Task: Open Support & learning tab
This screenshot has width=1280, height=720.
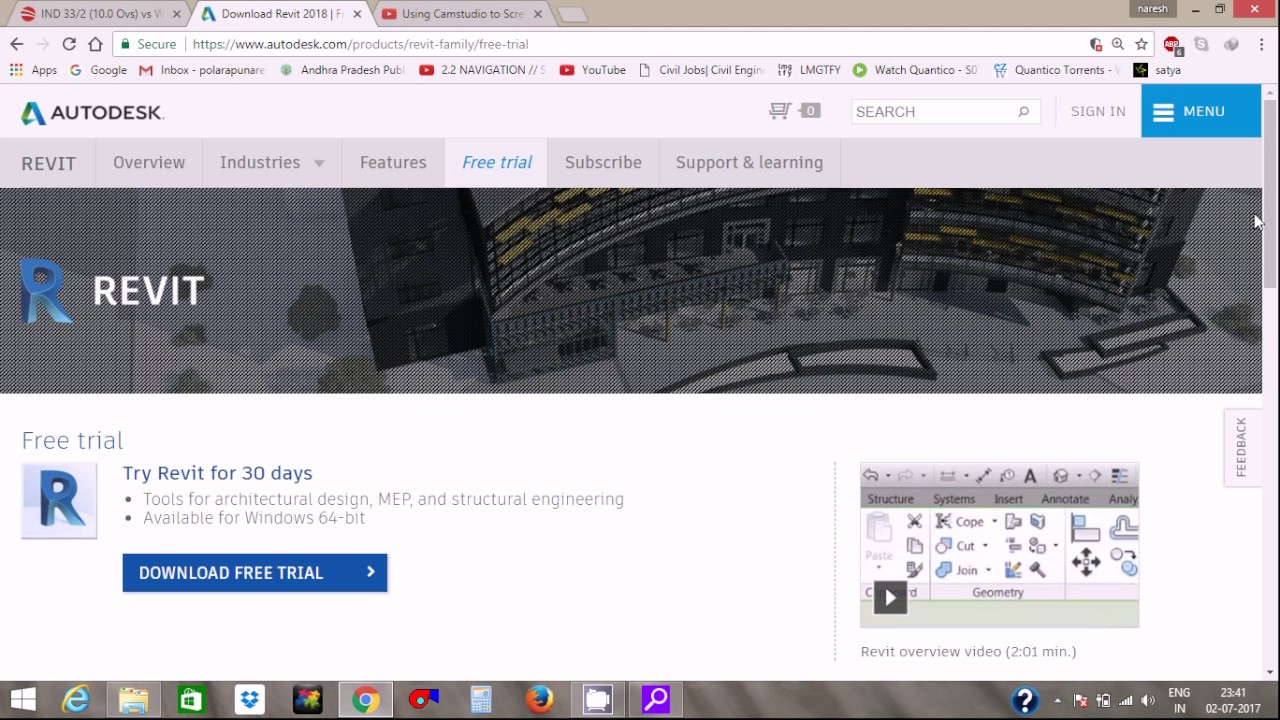Action: [x=749, y=162]
